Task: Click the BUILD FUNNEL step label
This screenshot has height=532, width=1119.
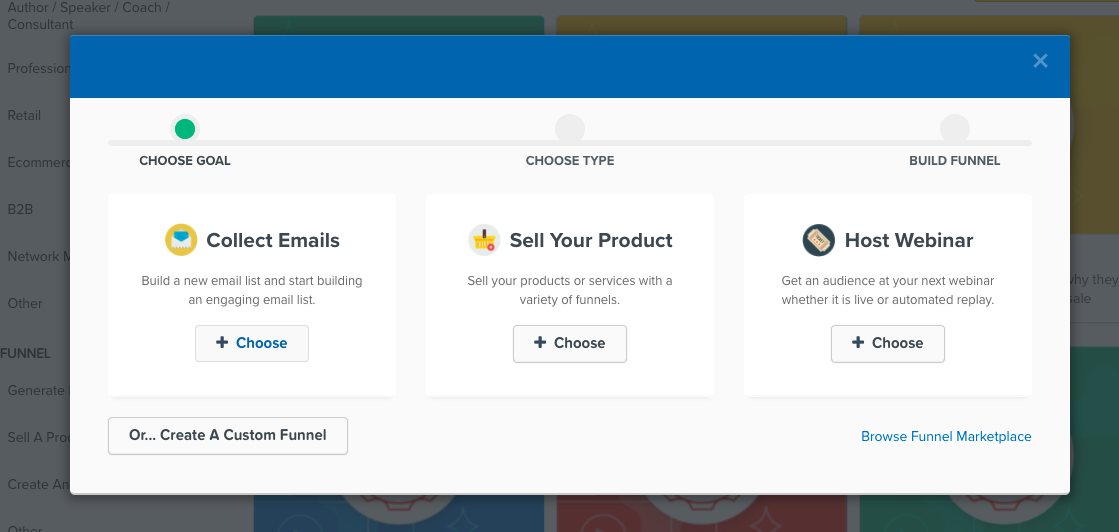Action: point(955,161)
